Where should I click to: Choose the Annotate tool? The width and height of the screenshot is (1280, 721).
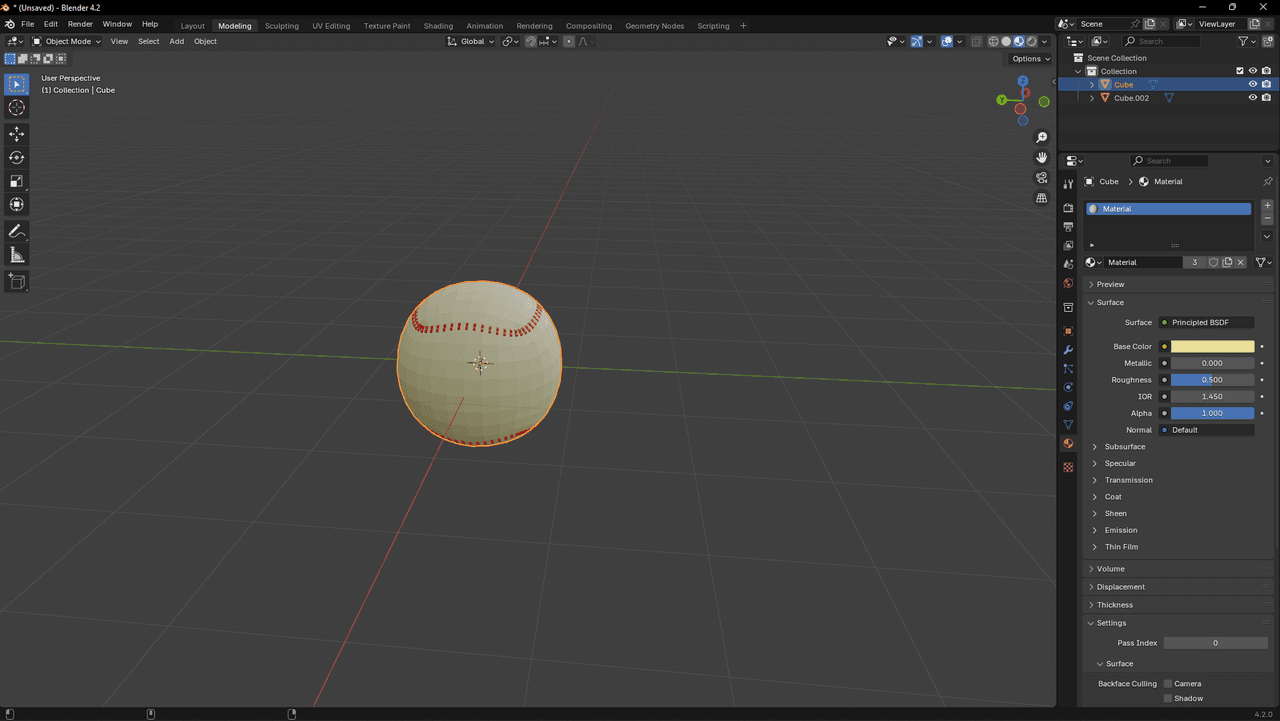pyautogui.click(x=17, y=231)
